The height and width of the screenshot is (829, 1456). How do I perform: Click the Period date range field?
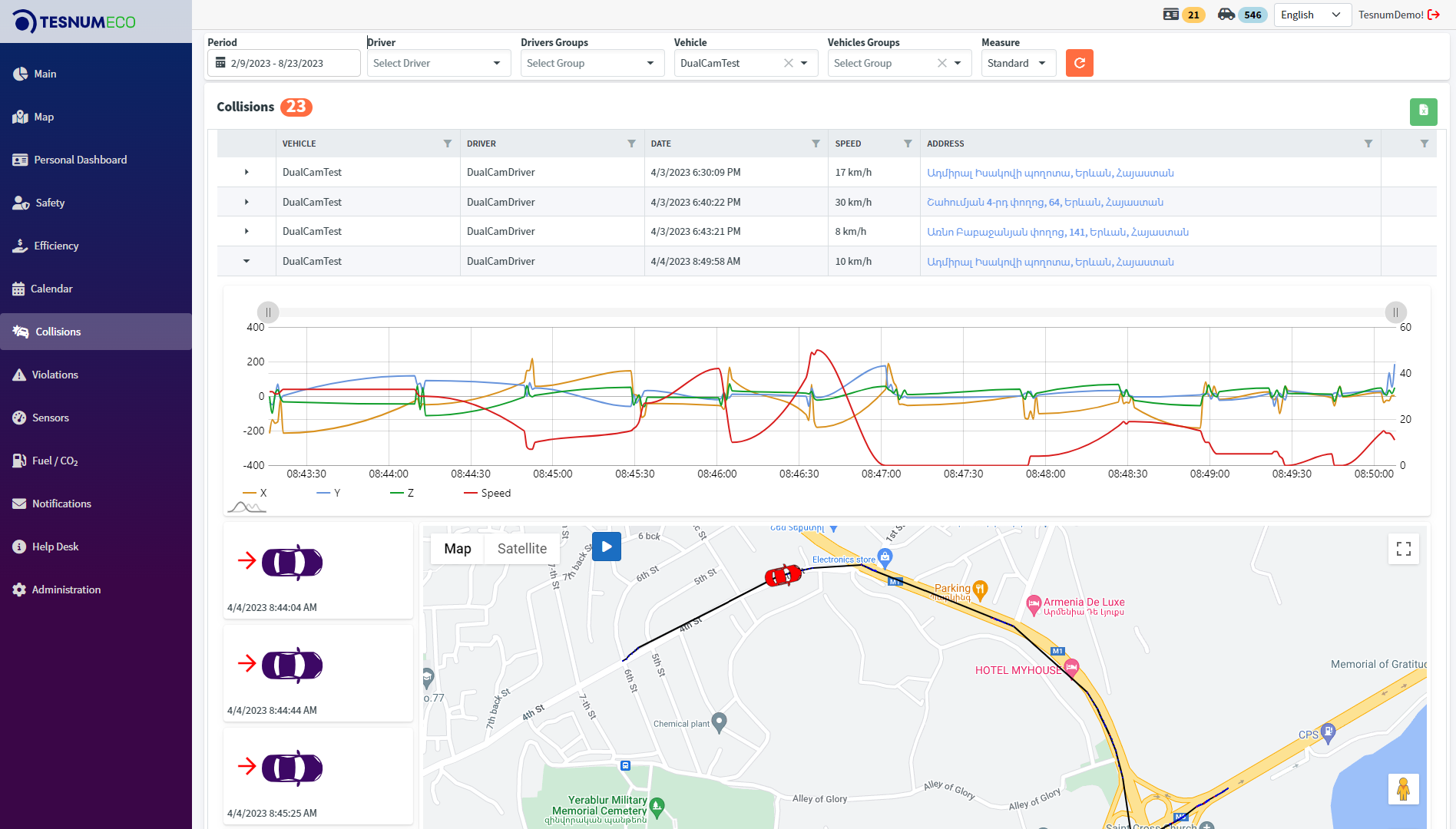284,63
